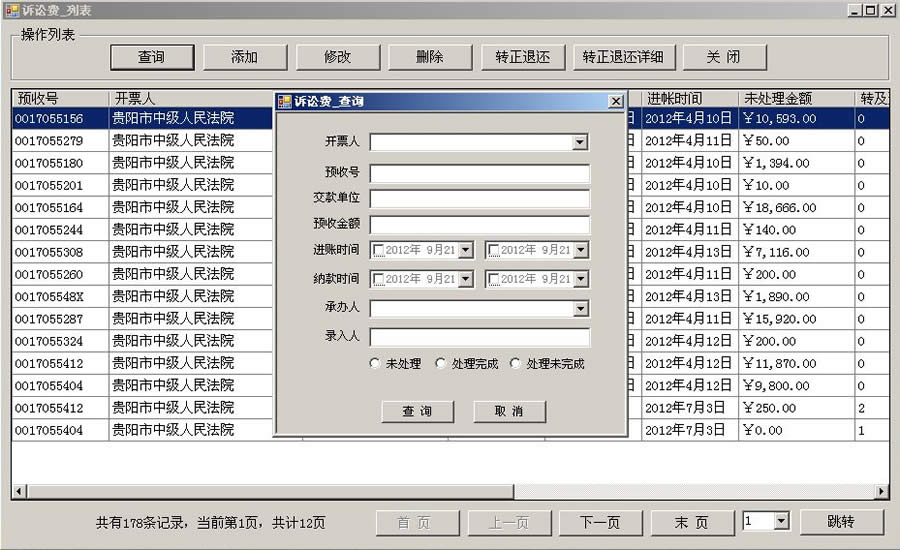The image size is (900, 550).
Task: Go to 末 页
Action: click(692, 522)
